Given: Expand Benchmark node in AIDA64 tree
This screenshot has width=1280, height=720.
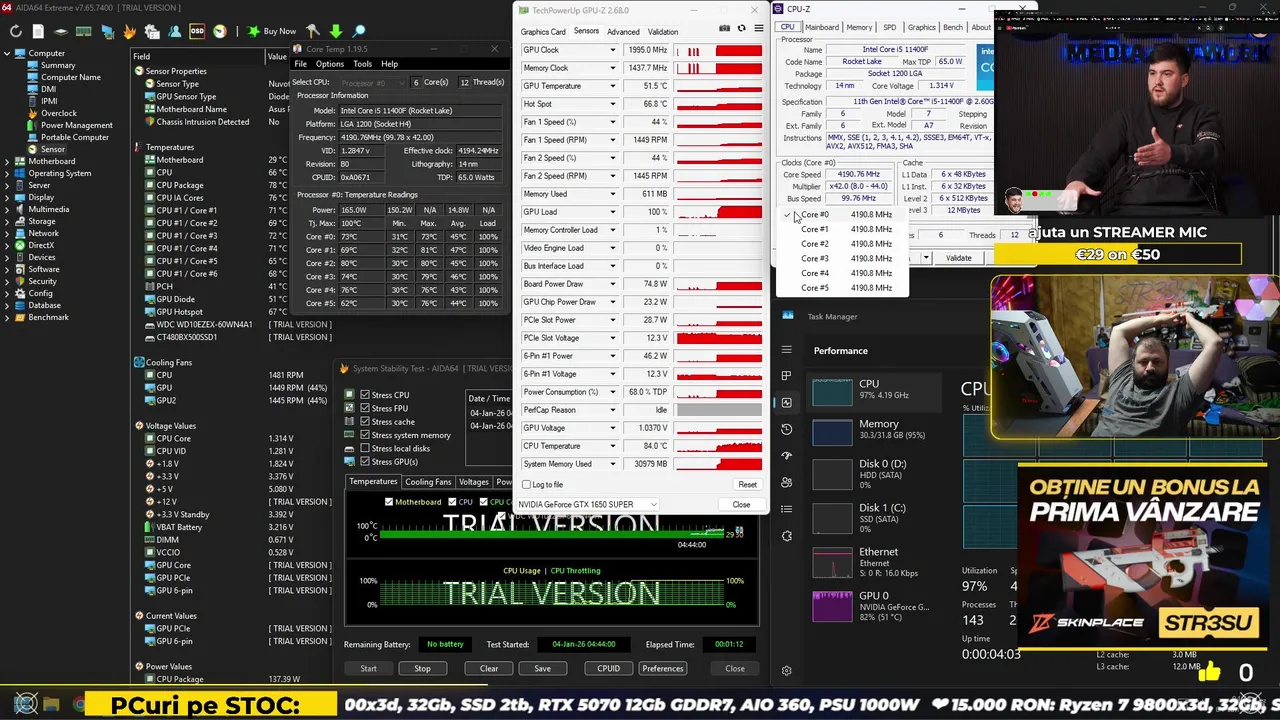Looking at the screenshot, I should click(7, 317).
